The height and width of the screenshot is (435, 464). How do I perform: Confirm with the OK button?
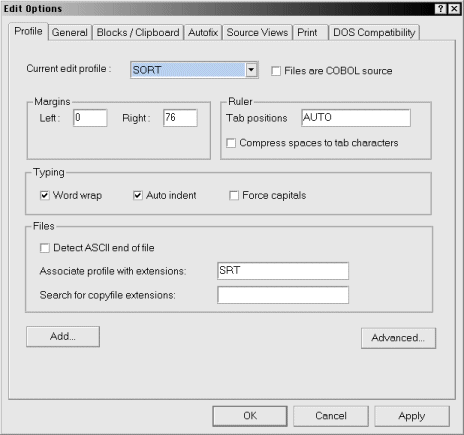(x=250, y=416)
